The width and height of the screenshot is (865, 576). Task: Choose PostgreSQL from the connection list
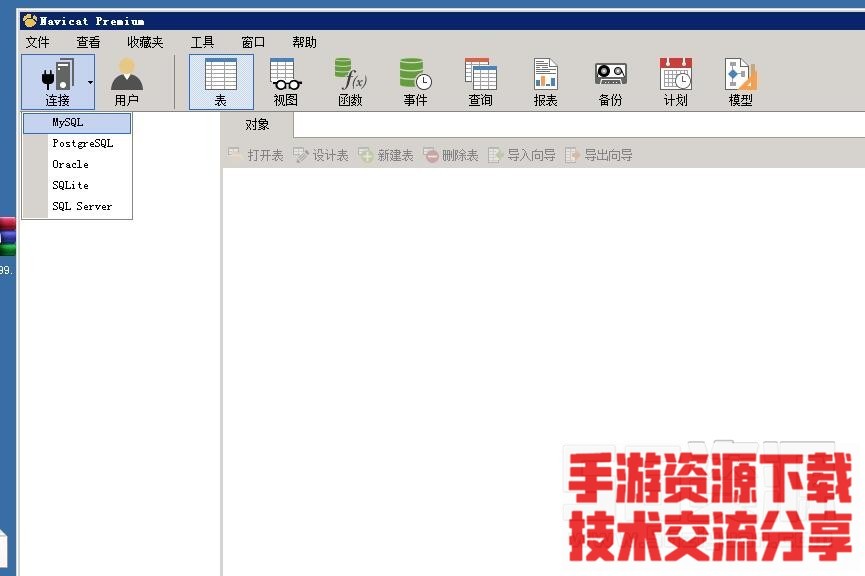point(82,144)
